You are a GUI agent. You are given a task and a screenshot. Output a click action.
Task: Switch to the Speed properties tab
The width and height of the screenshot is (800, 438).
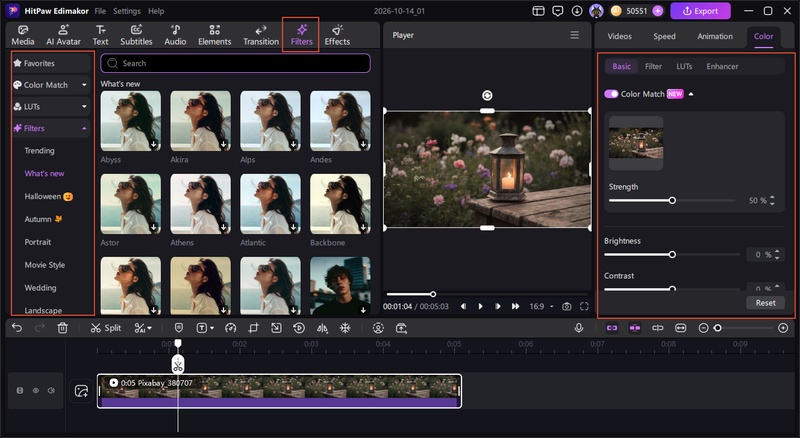click(664, 36)
